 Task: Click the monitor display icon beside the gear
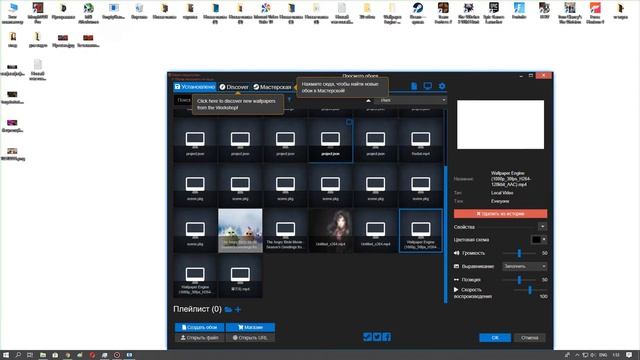point(427,86)
